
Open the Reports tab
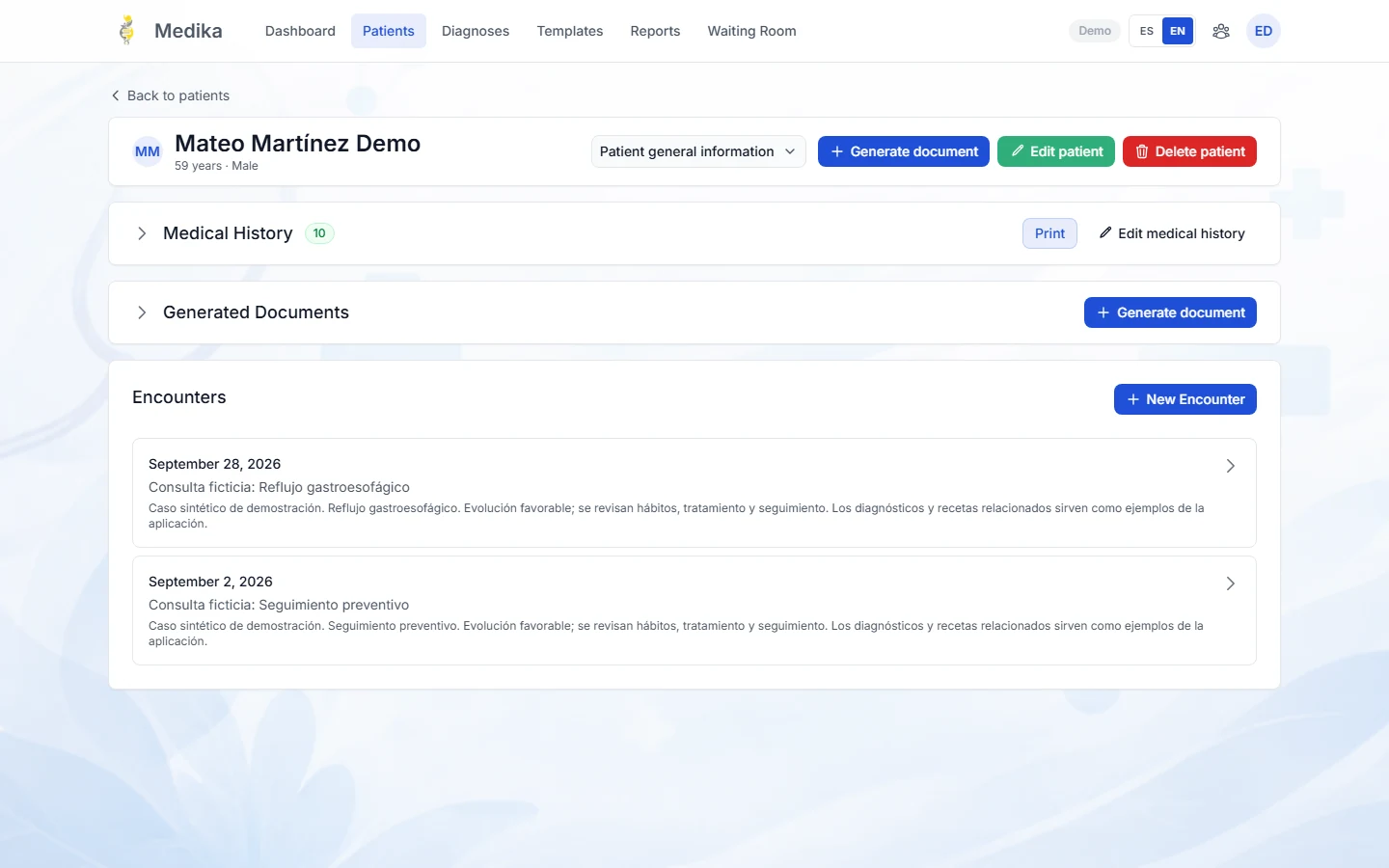point(655,31)
